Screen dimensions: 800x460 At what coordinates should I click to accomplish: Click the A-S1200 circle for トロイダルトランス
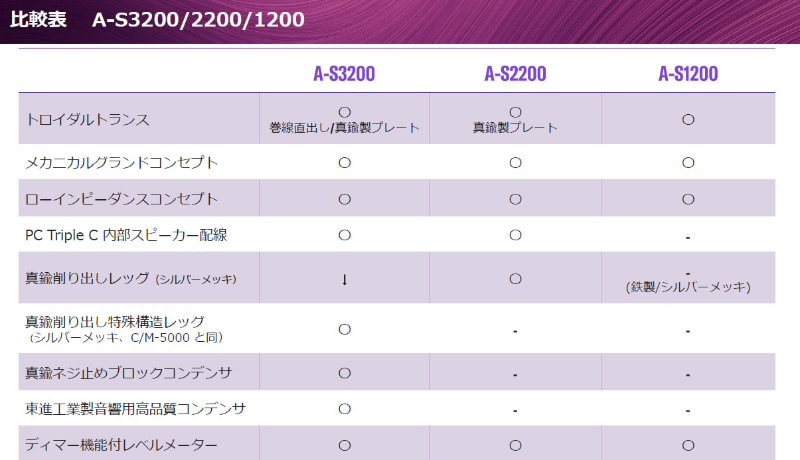click(x=688, y=120)
